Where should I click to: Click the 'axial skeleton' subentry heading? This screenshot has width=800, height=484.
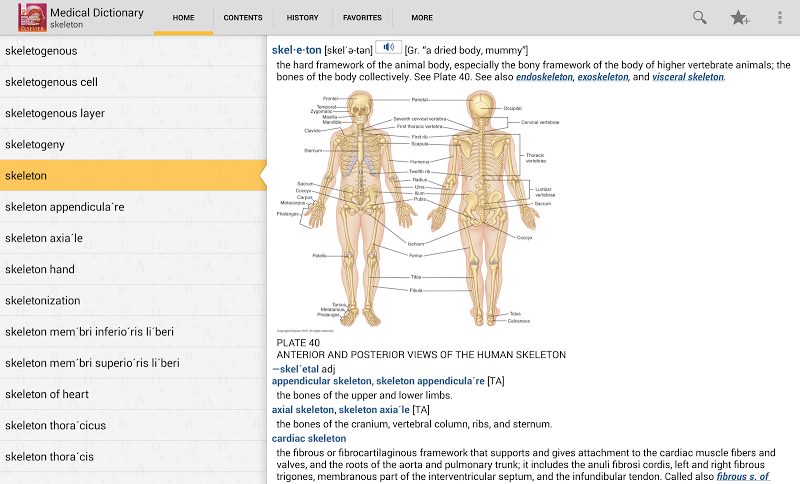303,410
